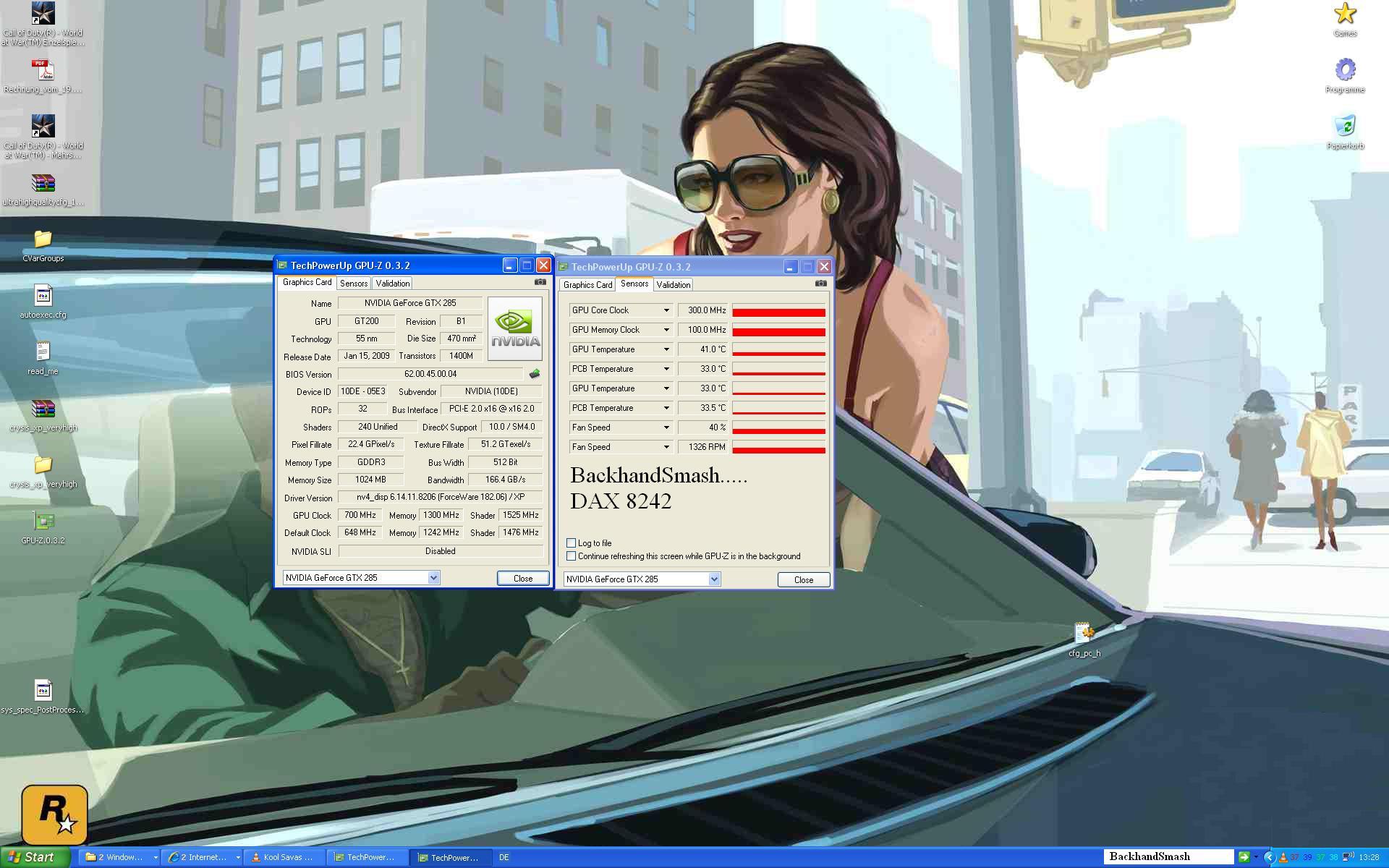Toggle continue refreshing in background checkbox

click(572, 556)
